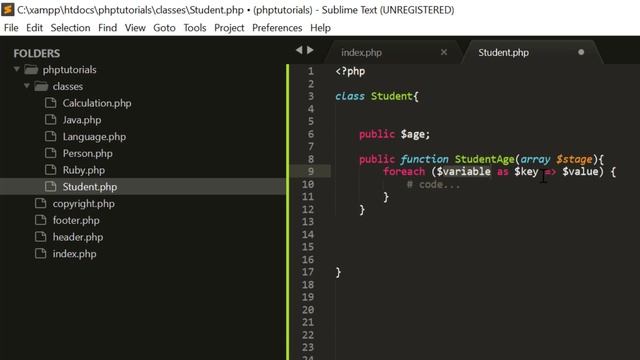
Task: Click line number 9 in the gutter
Action: click(311, 171)
